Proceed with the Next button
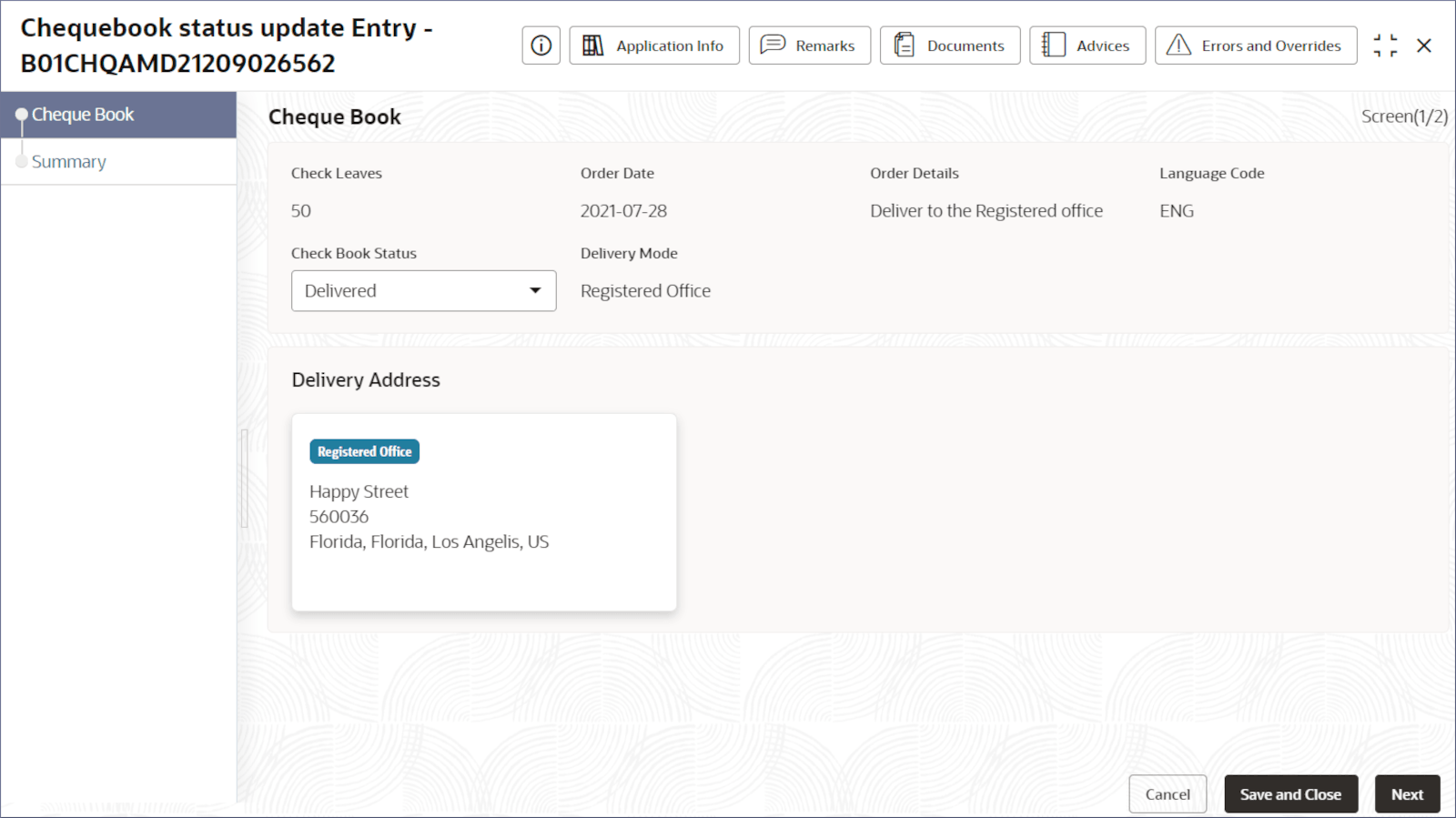This screenshot has height=818, width=1456. click(1407, 794)
